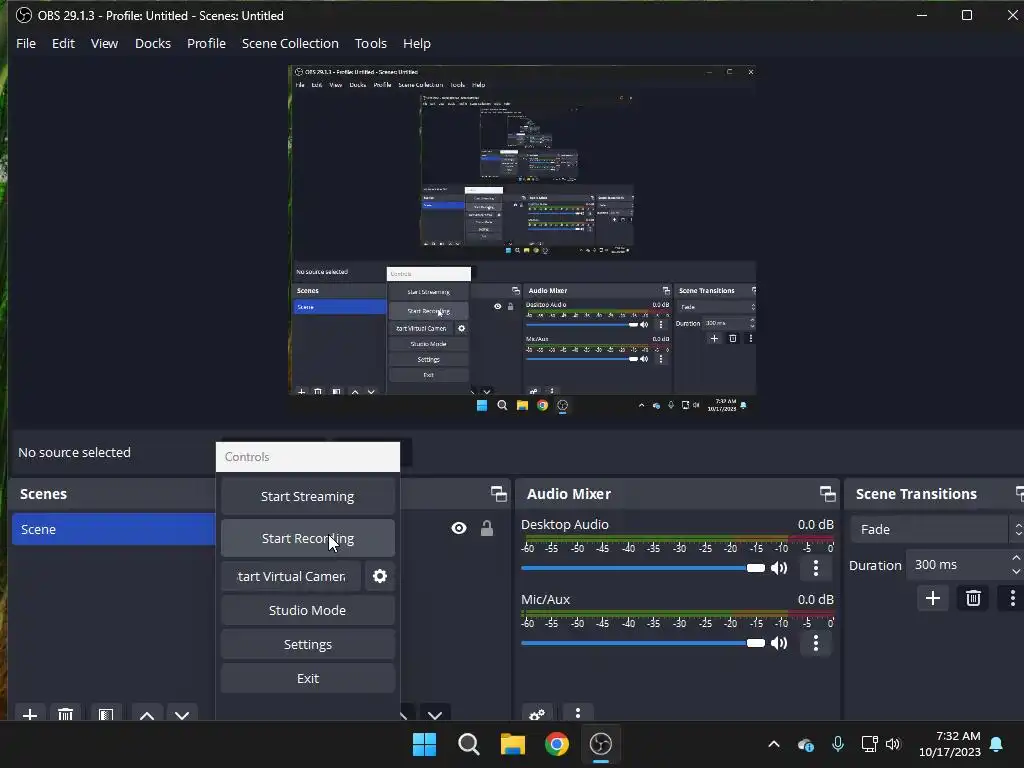Open the Docks menu
This screenshot has width=1024, height=768.
153,43
